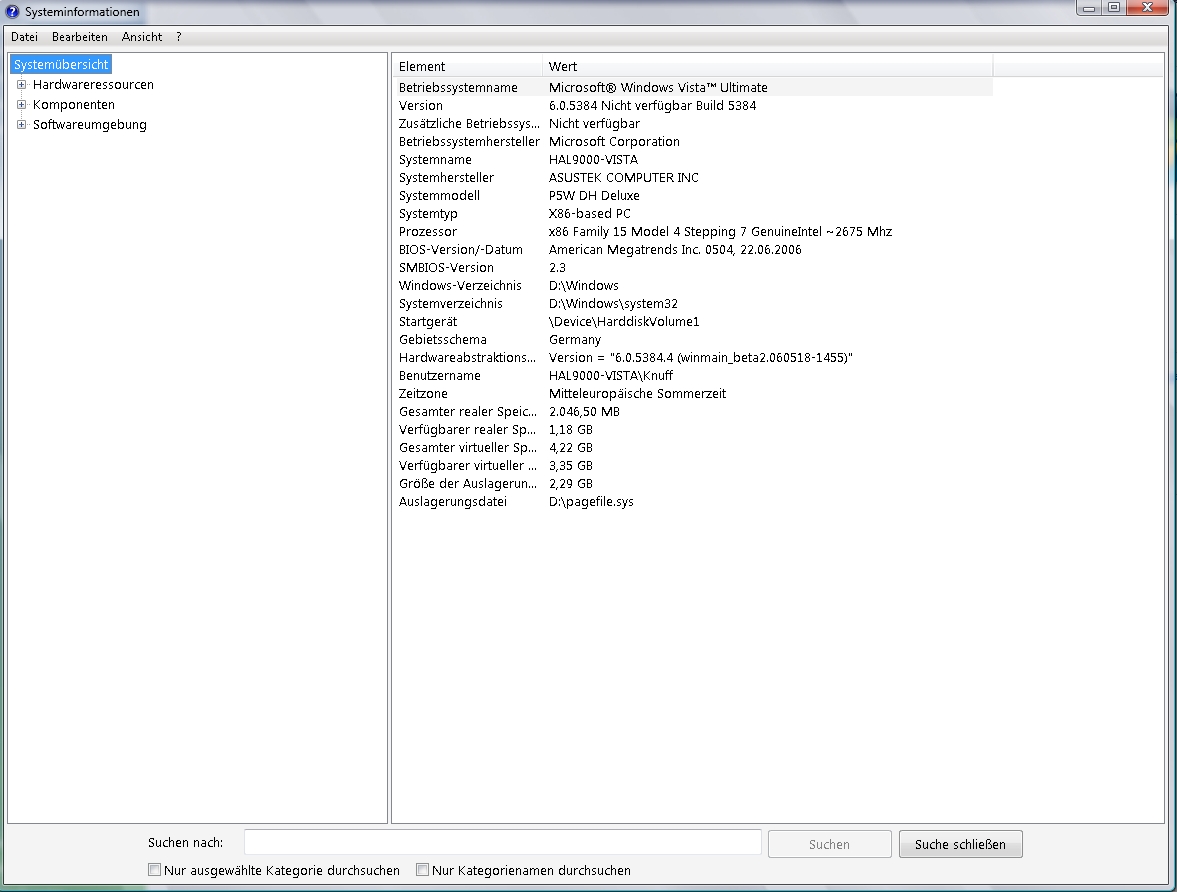Select the Auslagerungsdatei row

point(692,502)
